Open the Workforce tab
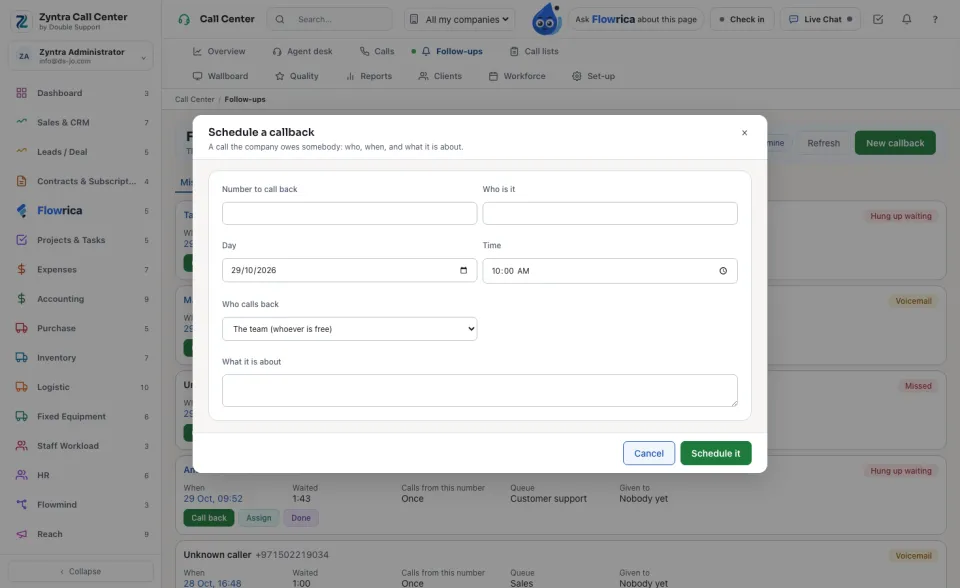 517,76
